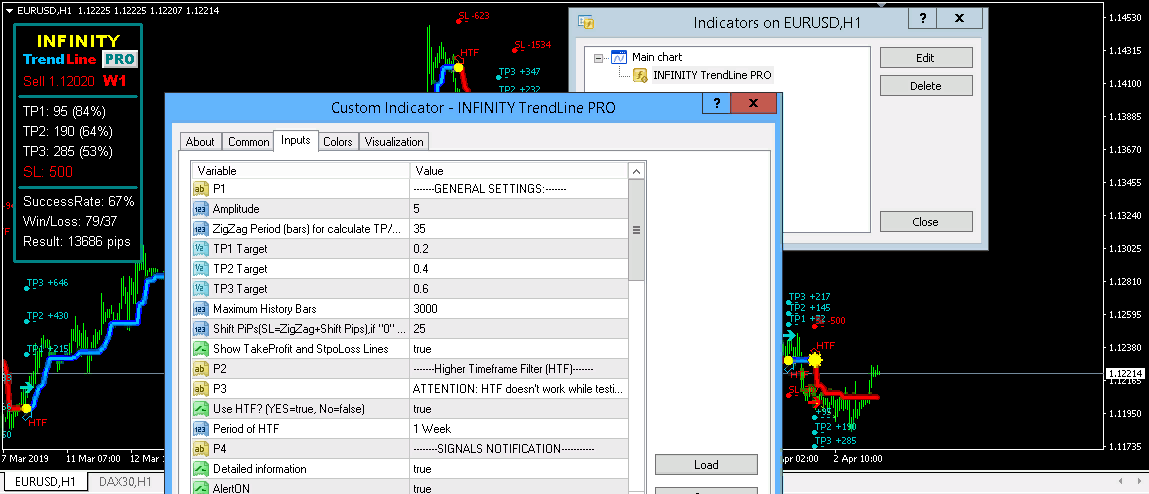Click the INFINITY TrendLine PRO indicator tree icon
The image size is (1149, 494).
[x=640, y=75]
